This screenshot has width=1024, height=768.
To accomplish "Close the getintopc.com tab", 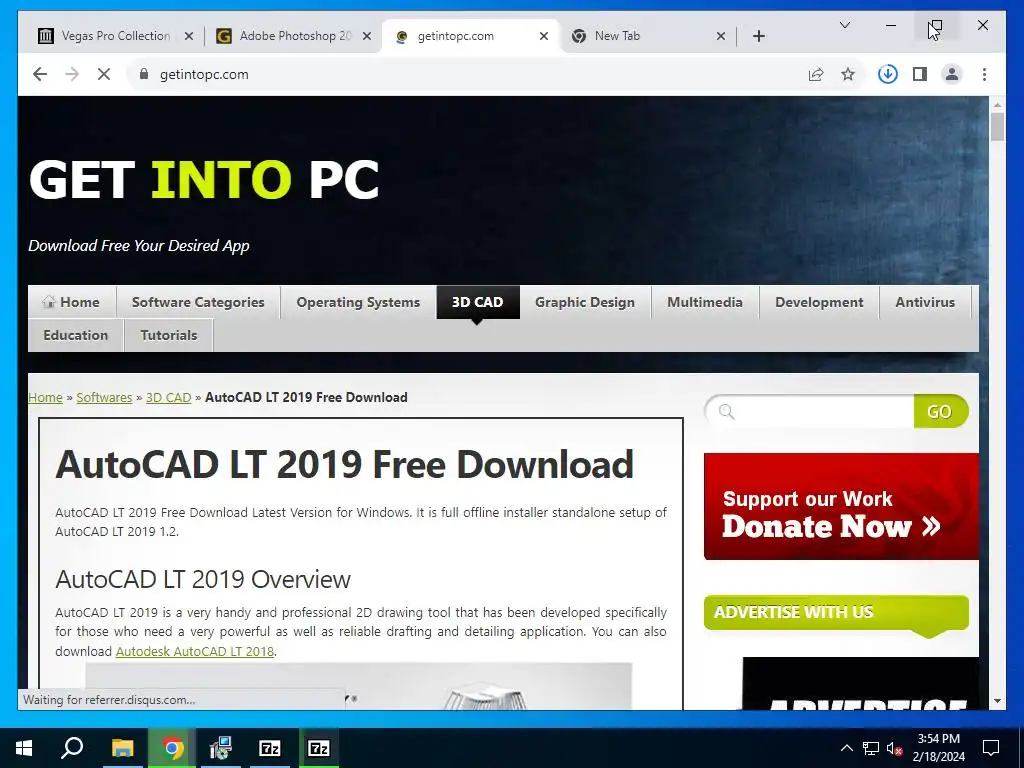I will point(543,36).
